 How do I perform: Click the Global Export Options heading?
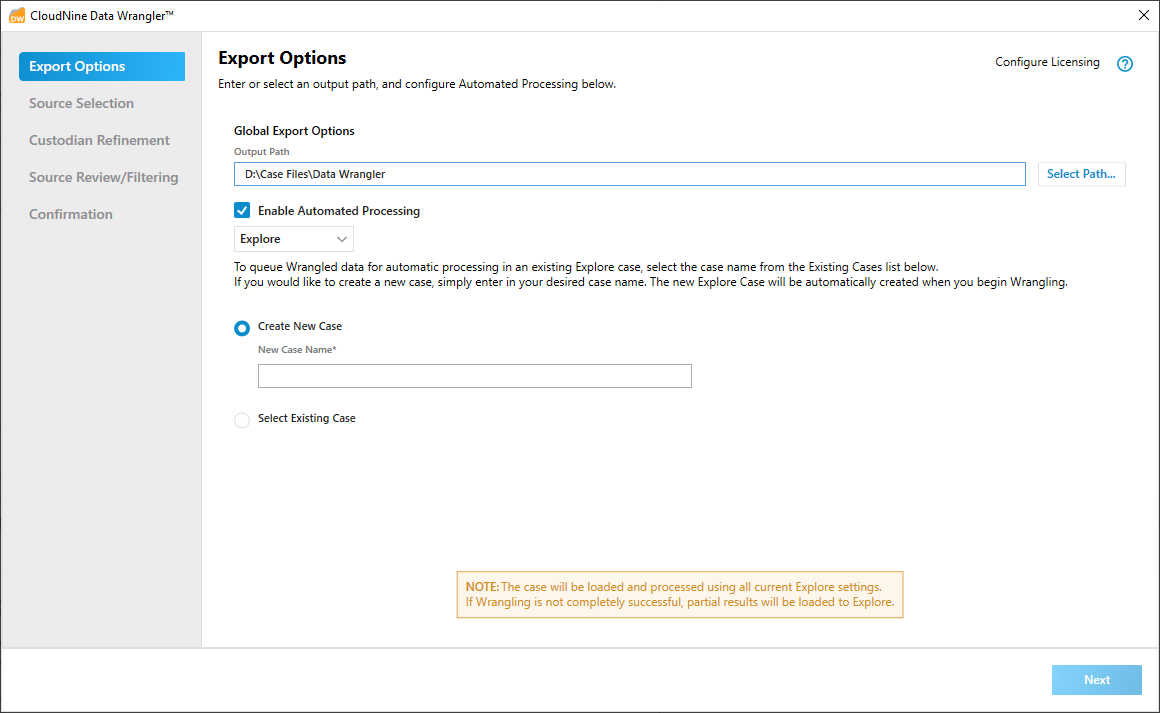point(294,131)
